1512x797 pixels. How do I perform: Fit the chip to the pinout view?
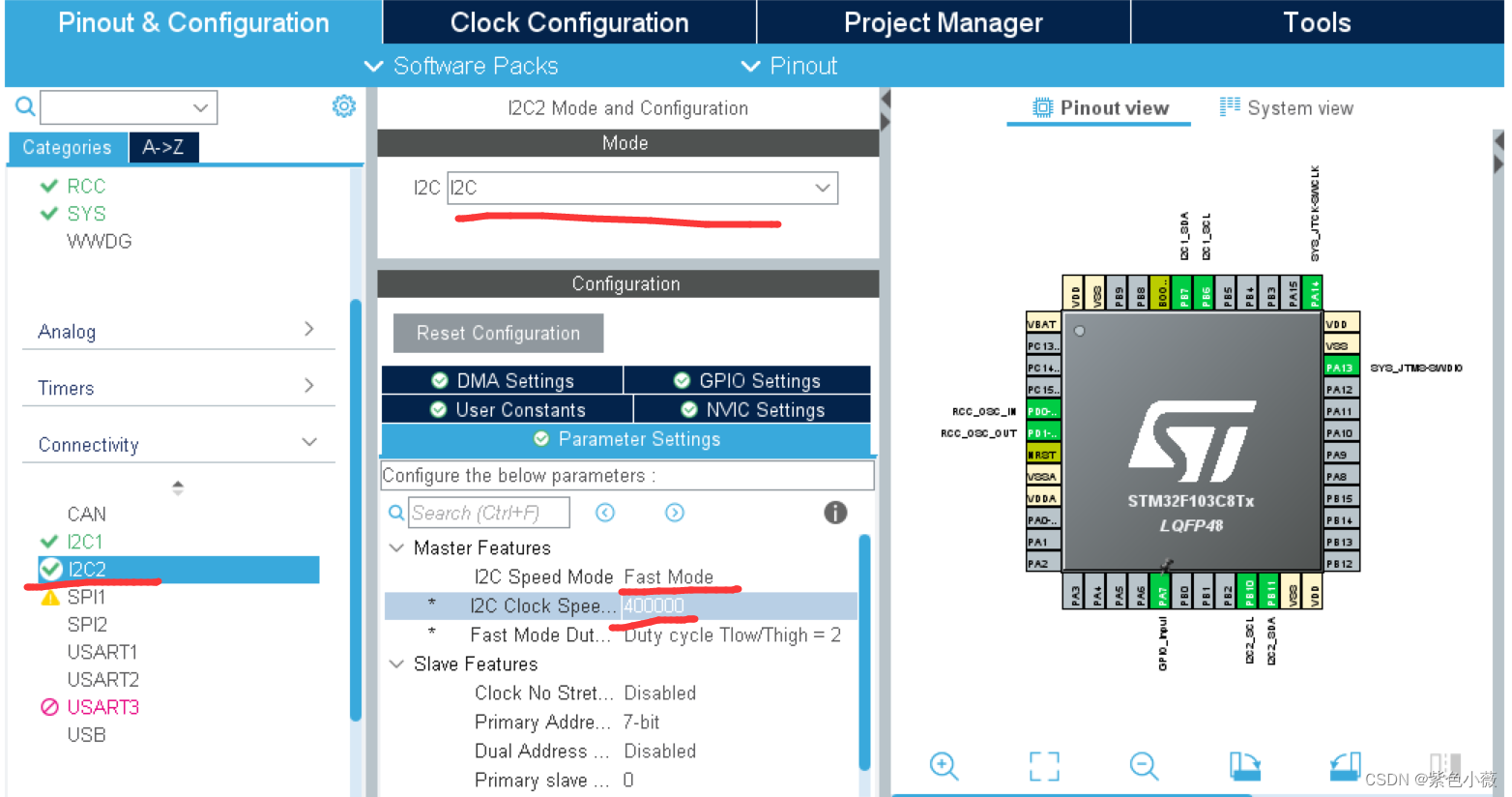coord(1044,766)
